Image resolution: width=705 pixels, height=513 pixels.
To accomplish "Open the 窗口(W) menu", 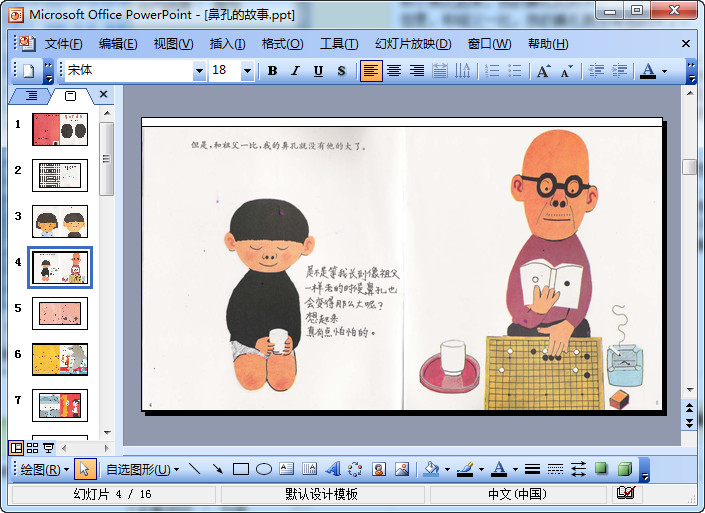I will (x=489, y=44).
